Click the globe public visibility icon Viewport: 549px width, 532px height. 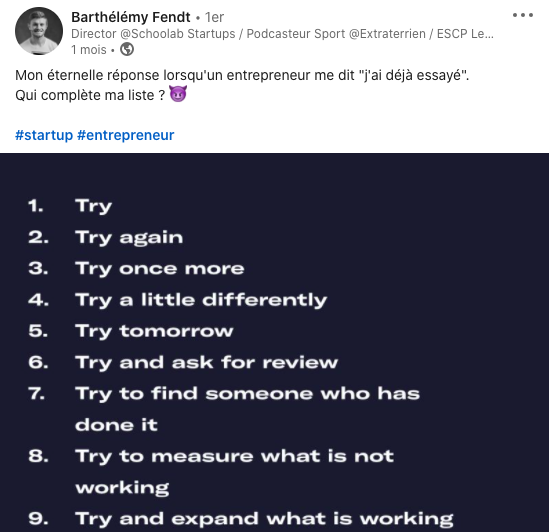click(x=127, y=49)
